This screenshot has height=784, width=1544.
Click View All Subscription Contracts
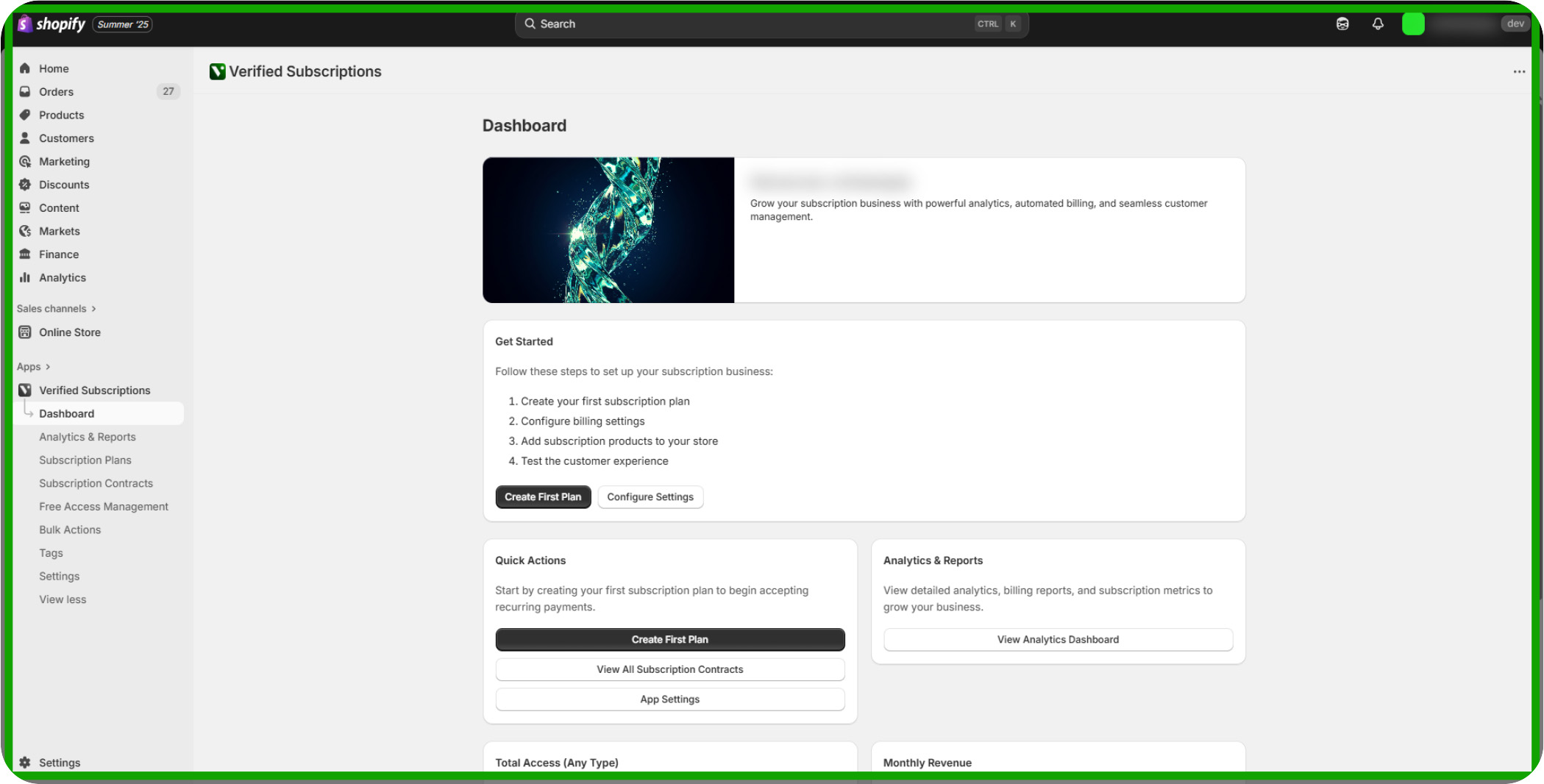coord(670,669)
